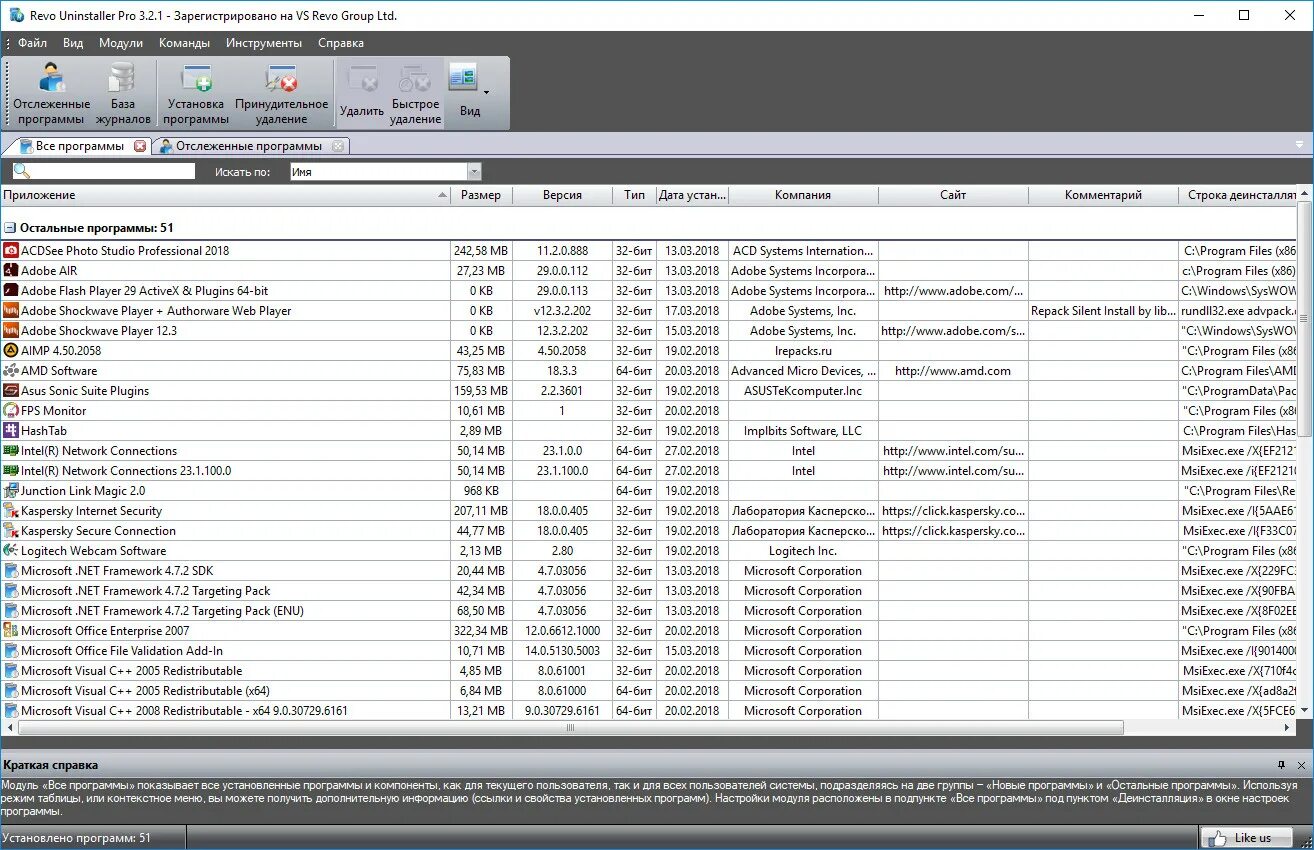Click the Quick Uninstall (Быстрое удаление) icon
The width and height of the screenshot is (1314, 850).
point(415,94)
